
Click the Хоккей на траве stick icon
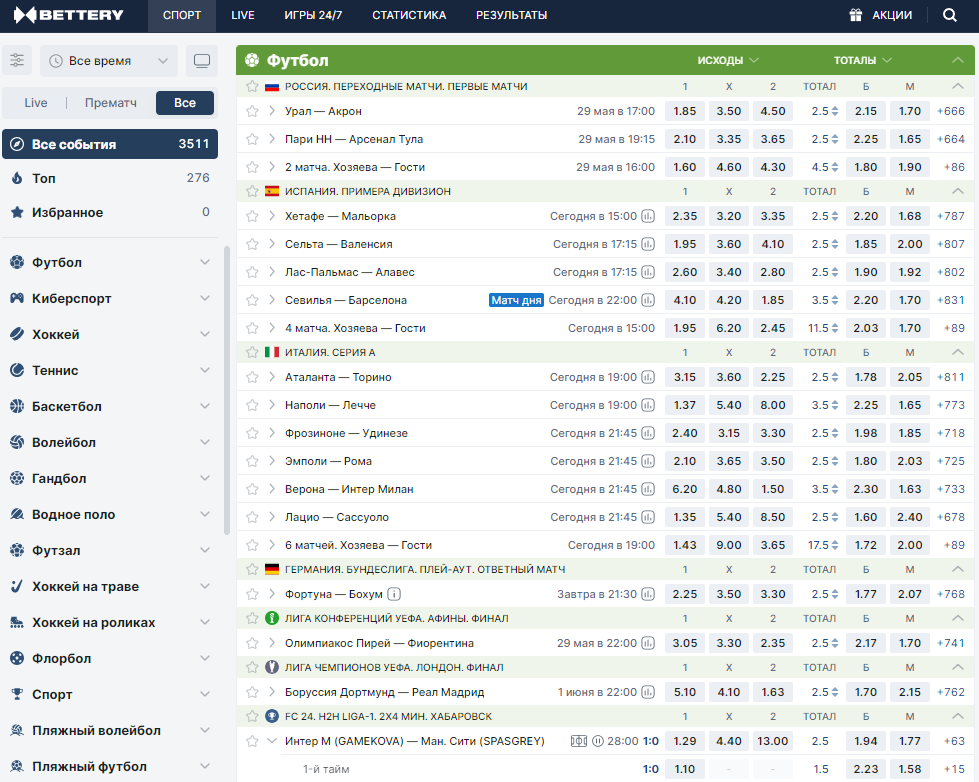[x=17, y=586]
